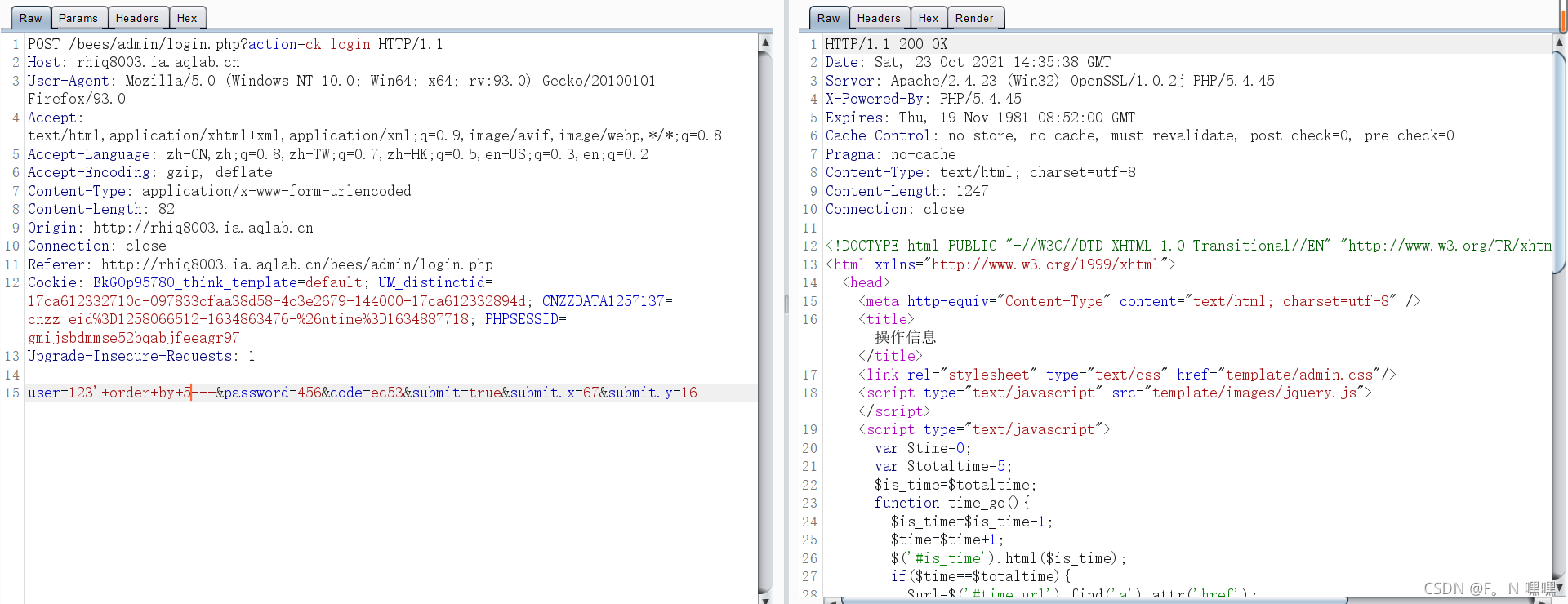Click the 操作信息 title text
This screenshot has width=1568, height=604.
905,337
